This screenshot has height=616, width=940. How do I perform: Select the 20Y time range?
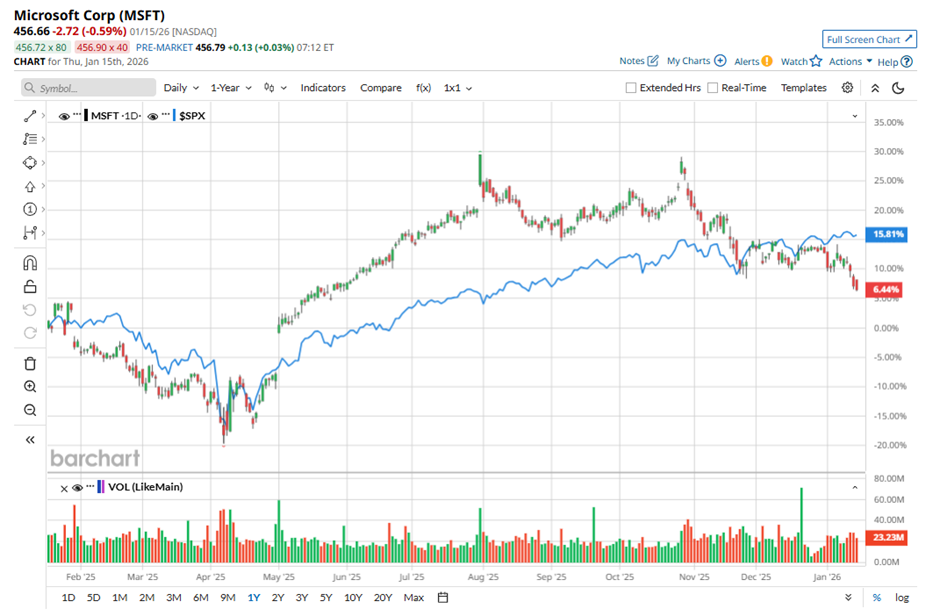point(382,597)
